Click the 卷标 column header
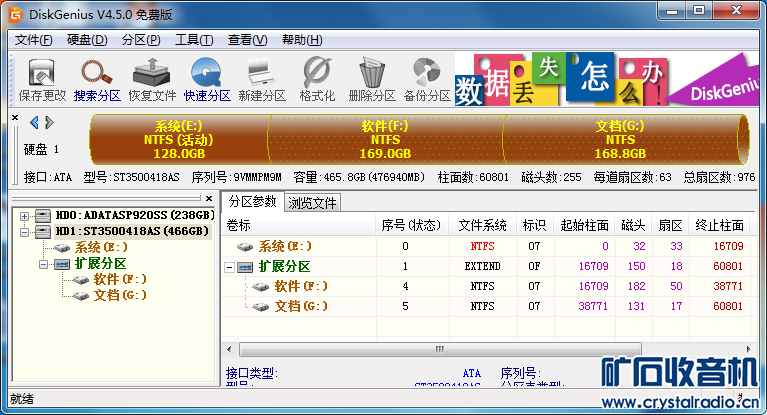 click(x=299, y=225)
